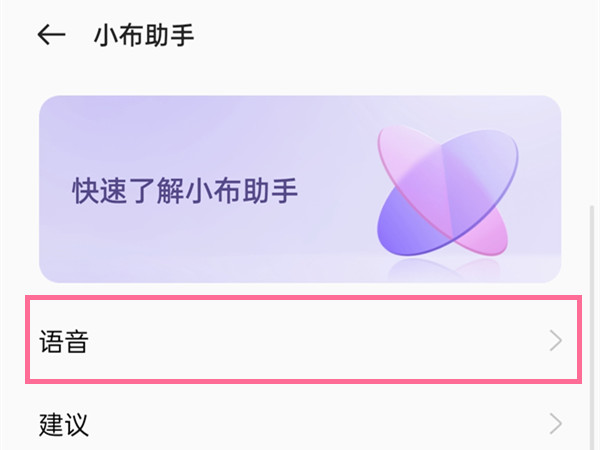Tap the 快速了解小布助手 text
Viewport: 600px width, 450px height.
coord(185,191)
